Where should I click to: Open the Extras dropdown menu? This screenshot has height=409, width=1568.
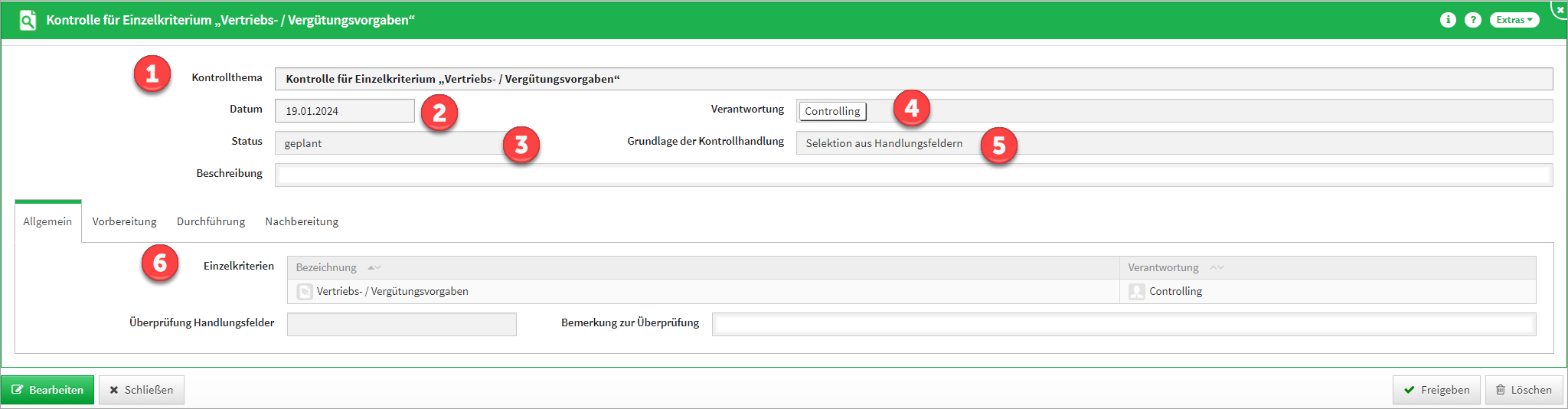coord(1514,20)
